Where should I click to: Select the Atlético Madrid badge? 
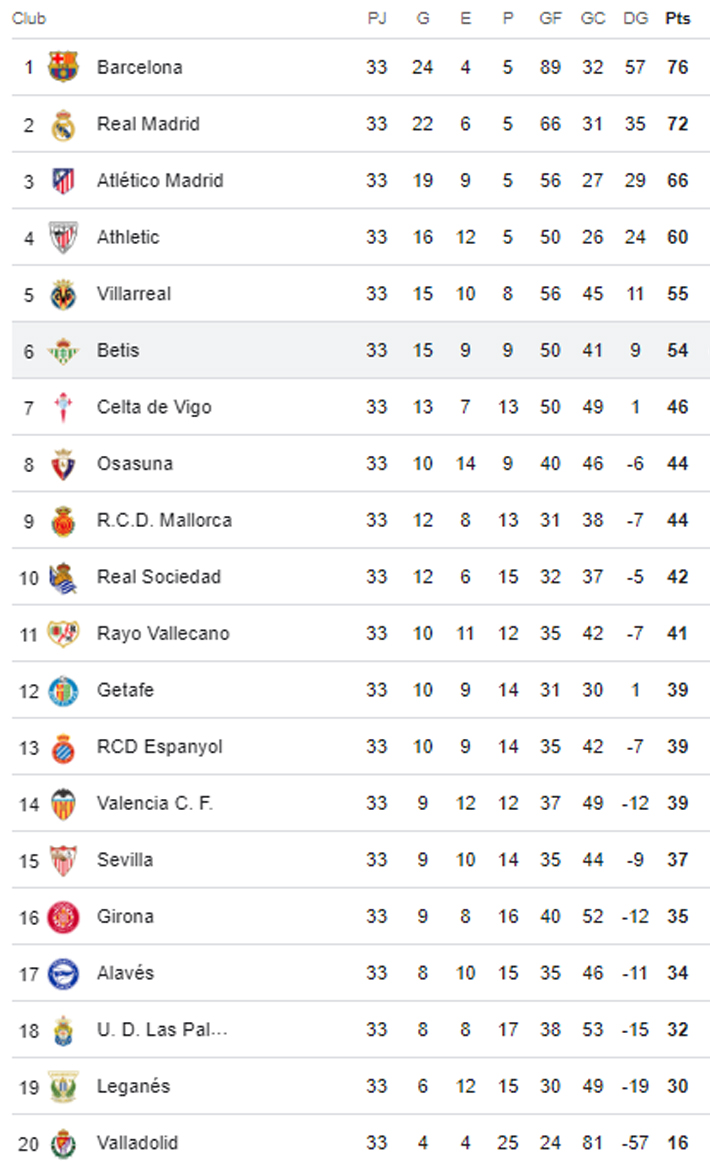click(63, 181)
